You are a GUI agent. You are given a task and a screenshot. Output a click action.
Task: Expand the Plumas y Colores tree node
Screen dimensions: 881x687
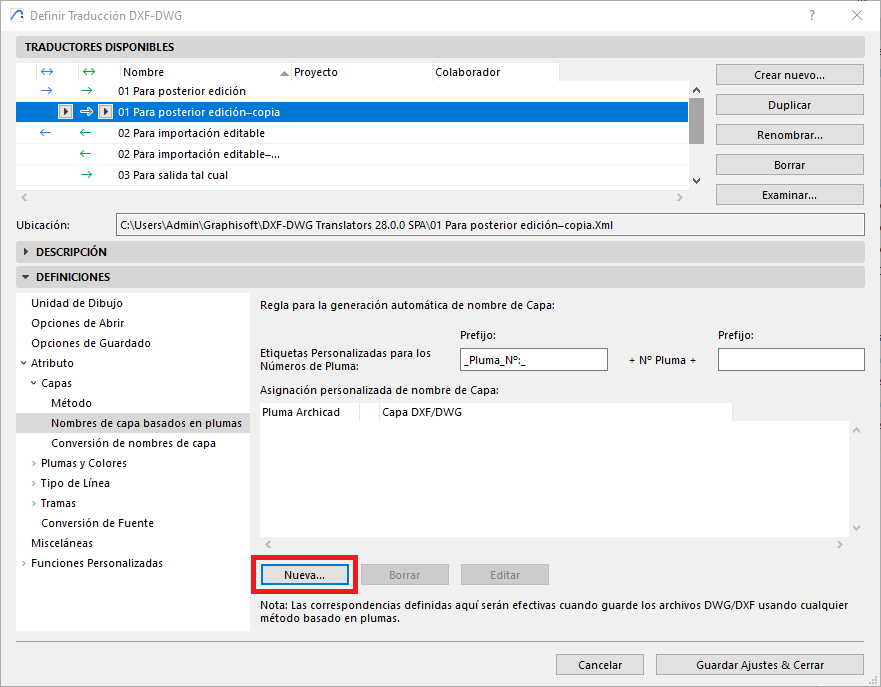[34, 463]
